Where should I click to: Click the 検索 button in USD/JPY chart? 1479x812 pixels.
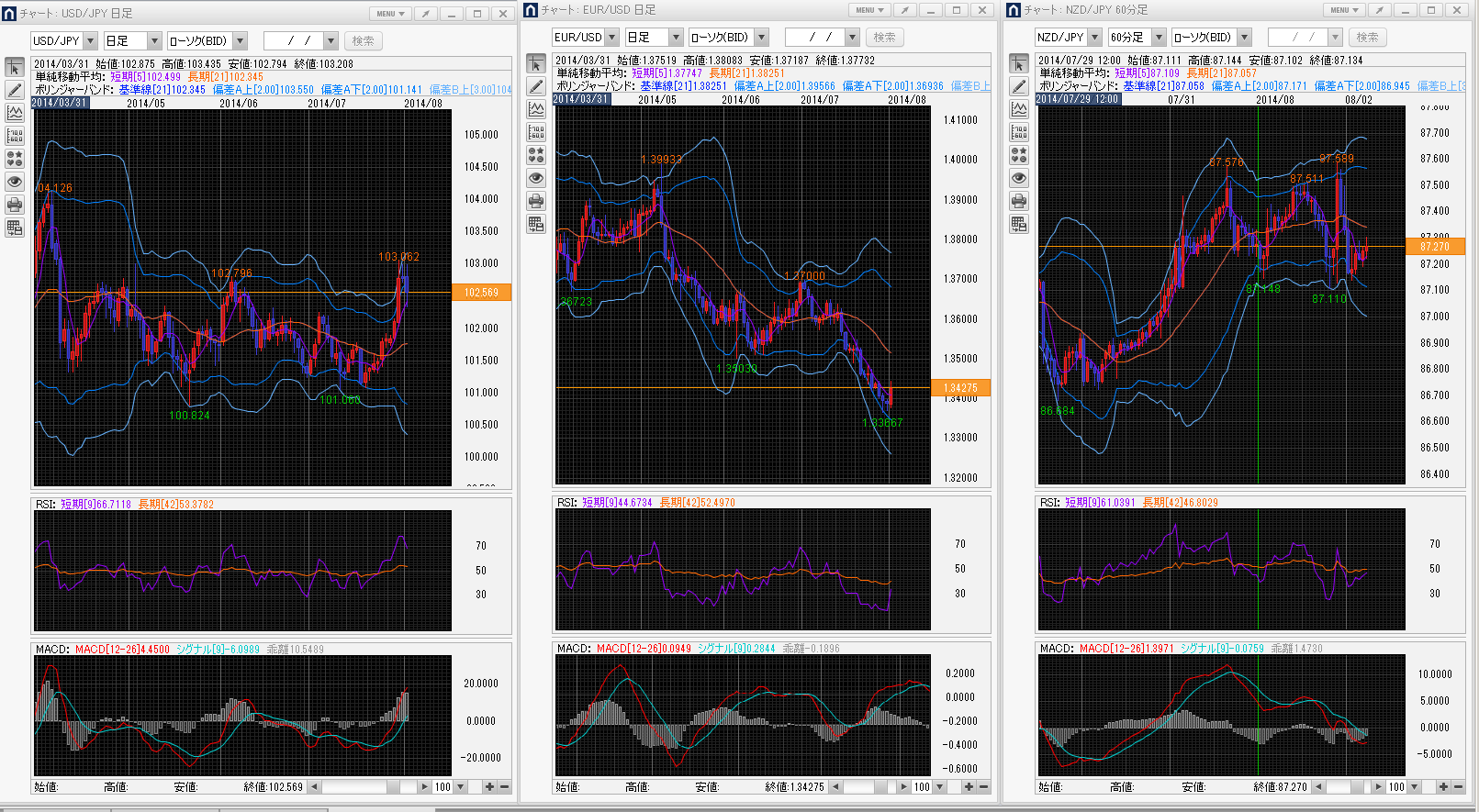364,41
